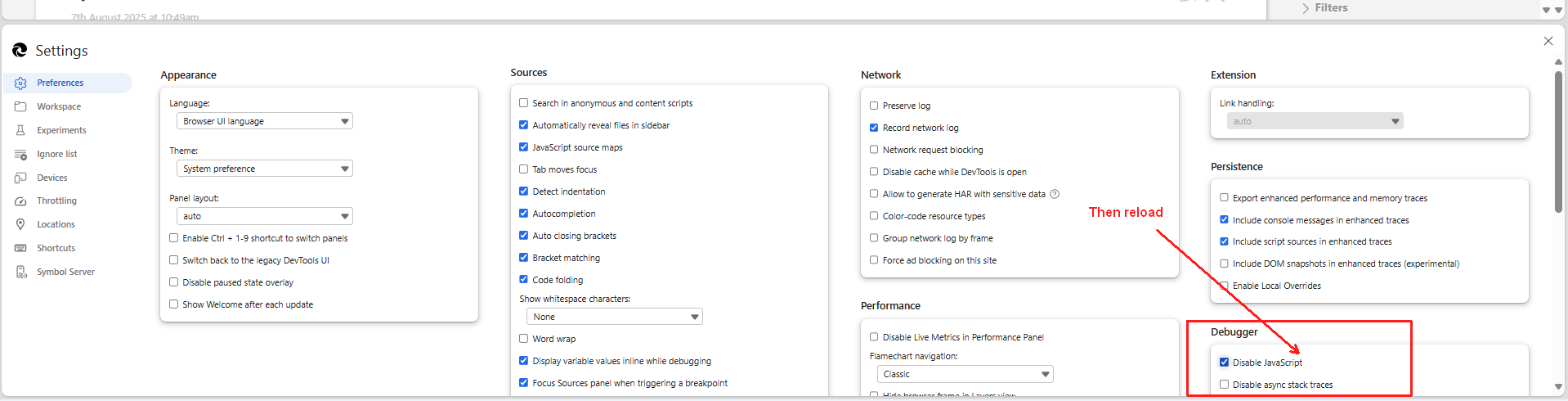The width and height of the screenshot is (1568, 401).
Task: Click the Ignore list icon
Action: coord(20,154)
